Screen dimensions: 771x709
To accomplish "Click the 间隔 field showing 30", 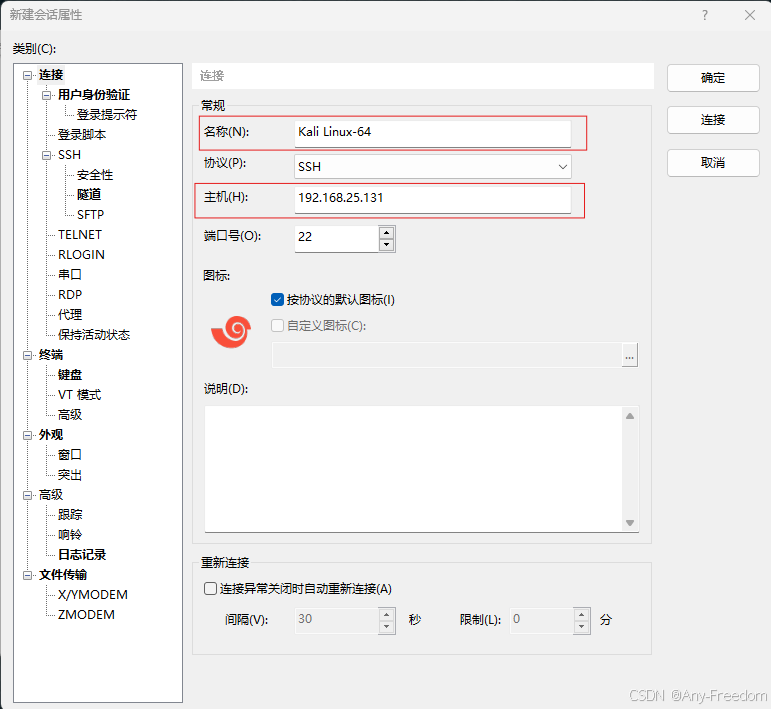I will point(336,621).
